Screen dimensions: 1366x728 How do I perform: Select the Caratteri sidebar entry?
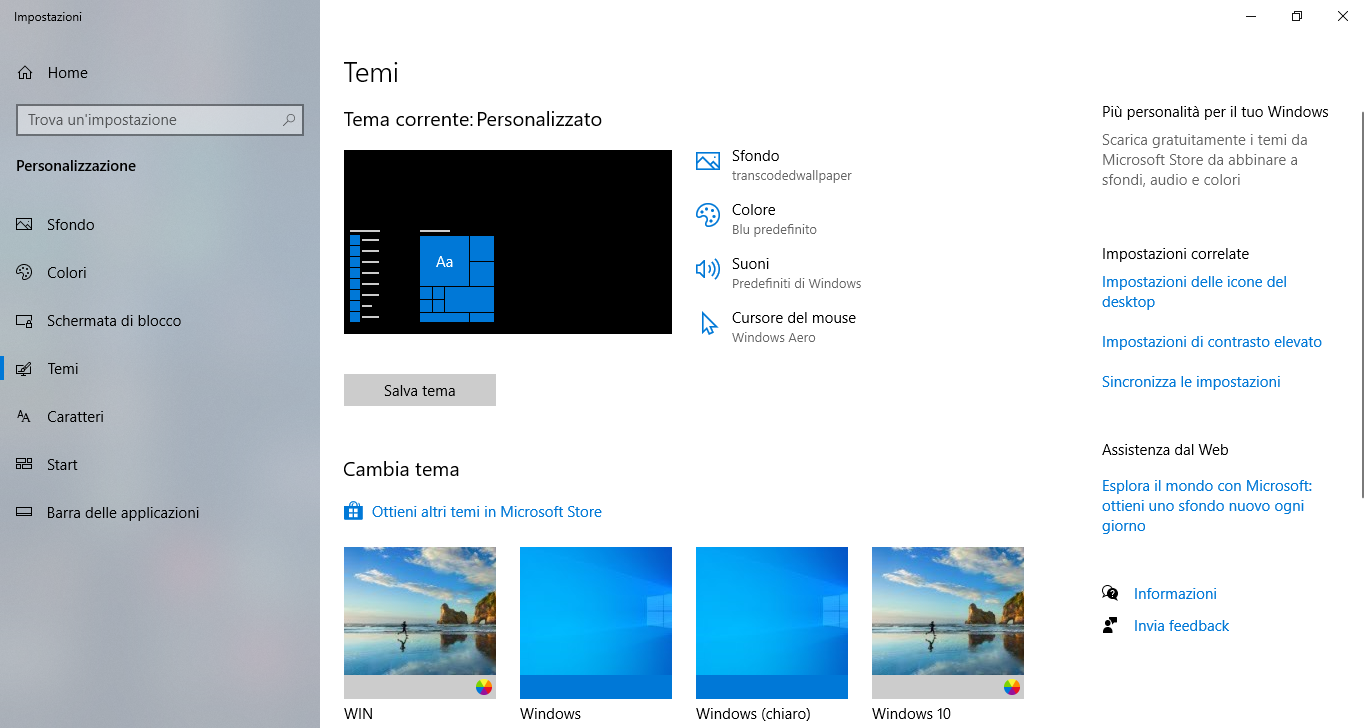coord(160,417)
